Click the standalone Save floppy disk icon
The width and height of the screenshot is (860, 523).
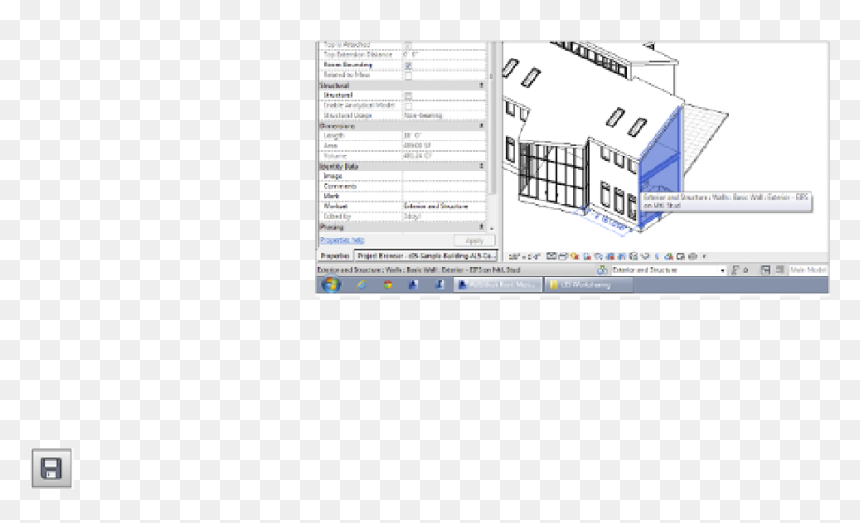[x=52, y=468]
